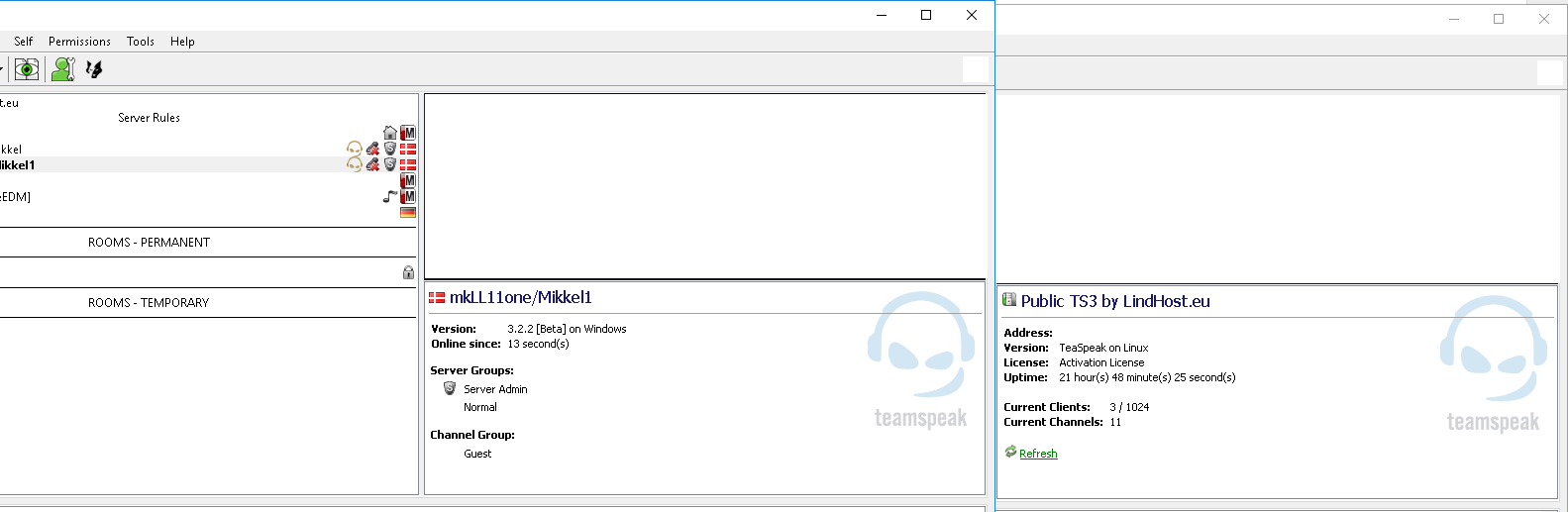Toggle subscribe-to-all-channels eye icon
Viewport: 1568px width, 512px height.
pyautogui.click(x=27, y=69)
